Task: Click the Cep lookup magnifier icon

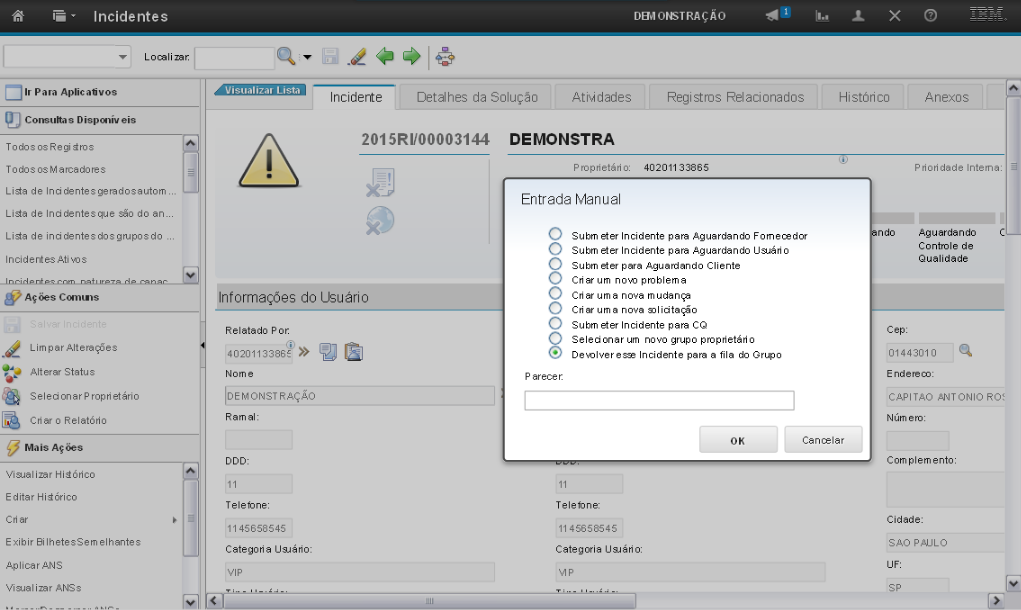Action: (965, 351)
